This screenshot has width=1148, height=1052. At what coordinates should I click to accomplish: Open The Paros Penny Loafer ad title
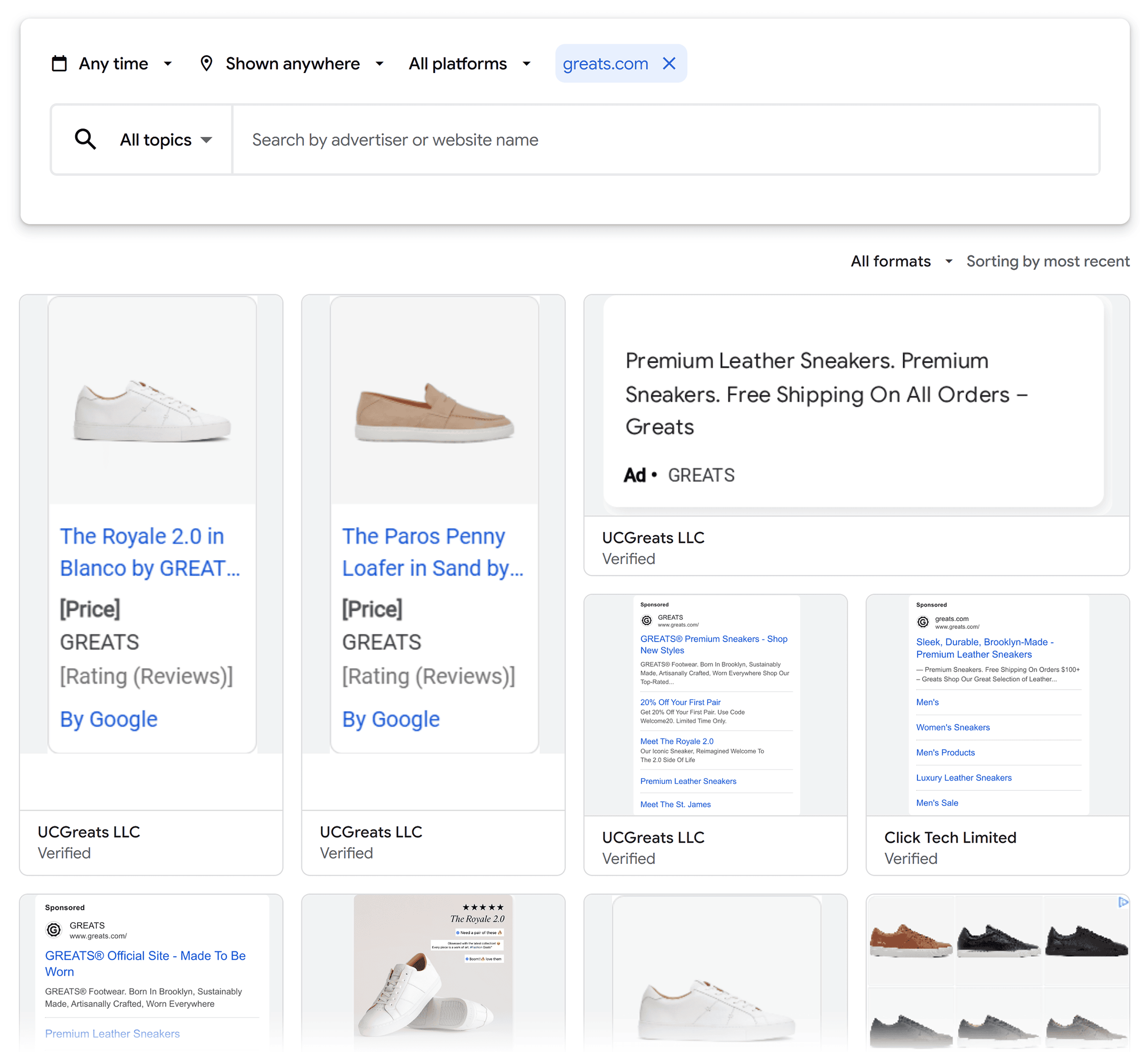(x=433, y=552)
